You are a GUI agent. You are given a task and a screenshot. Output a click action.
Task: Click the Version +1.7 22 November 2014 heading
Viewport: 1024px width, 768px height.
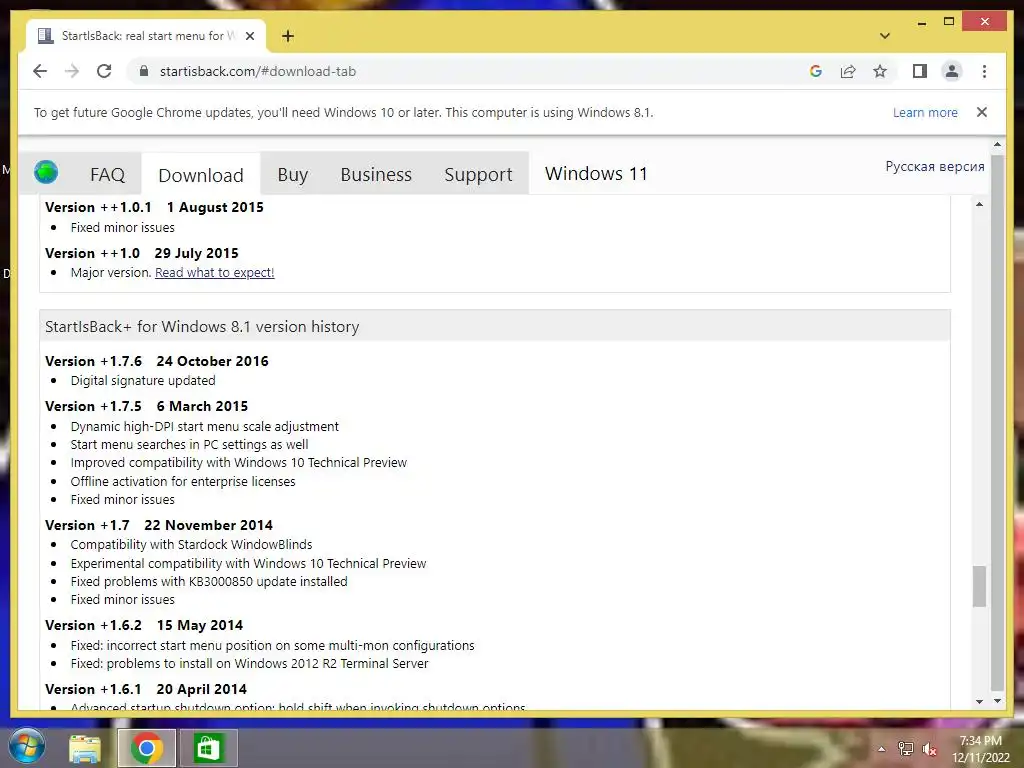coord(159,525)
